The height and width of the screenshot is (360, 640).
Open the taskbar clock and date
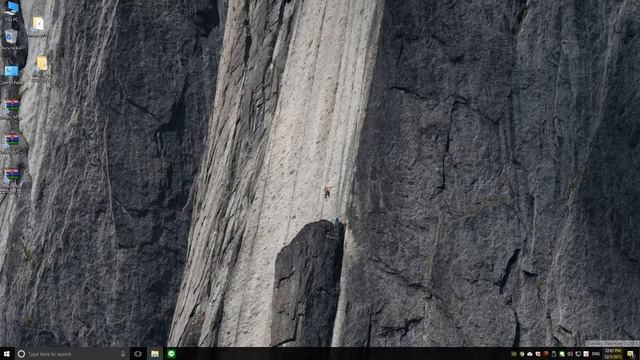click(x=613, y=354)
